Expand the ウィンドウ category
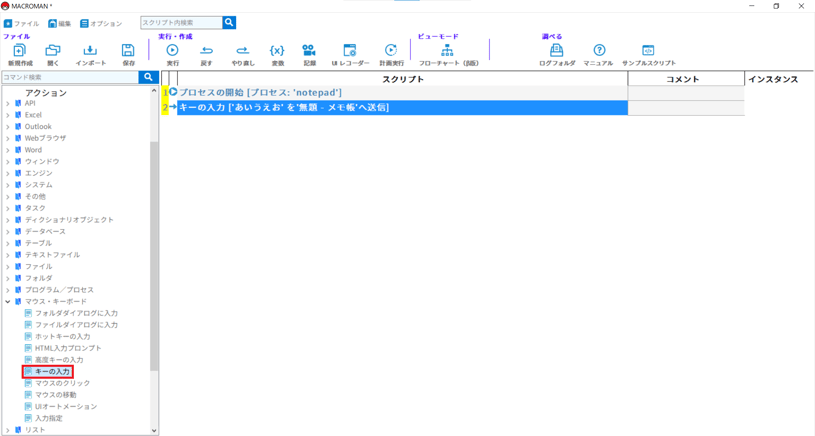815x436 pixels. pos(7,162)
